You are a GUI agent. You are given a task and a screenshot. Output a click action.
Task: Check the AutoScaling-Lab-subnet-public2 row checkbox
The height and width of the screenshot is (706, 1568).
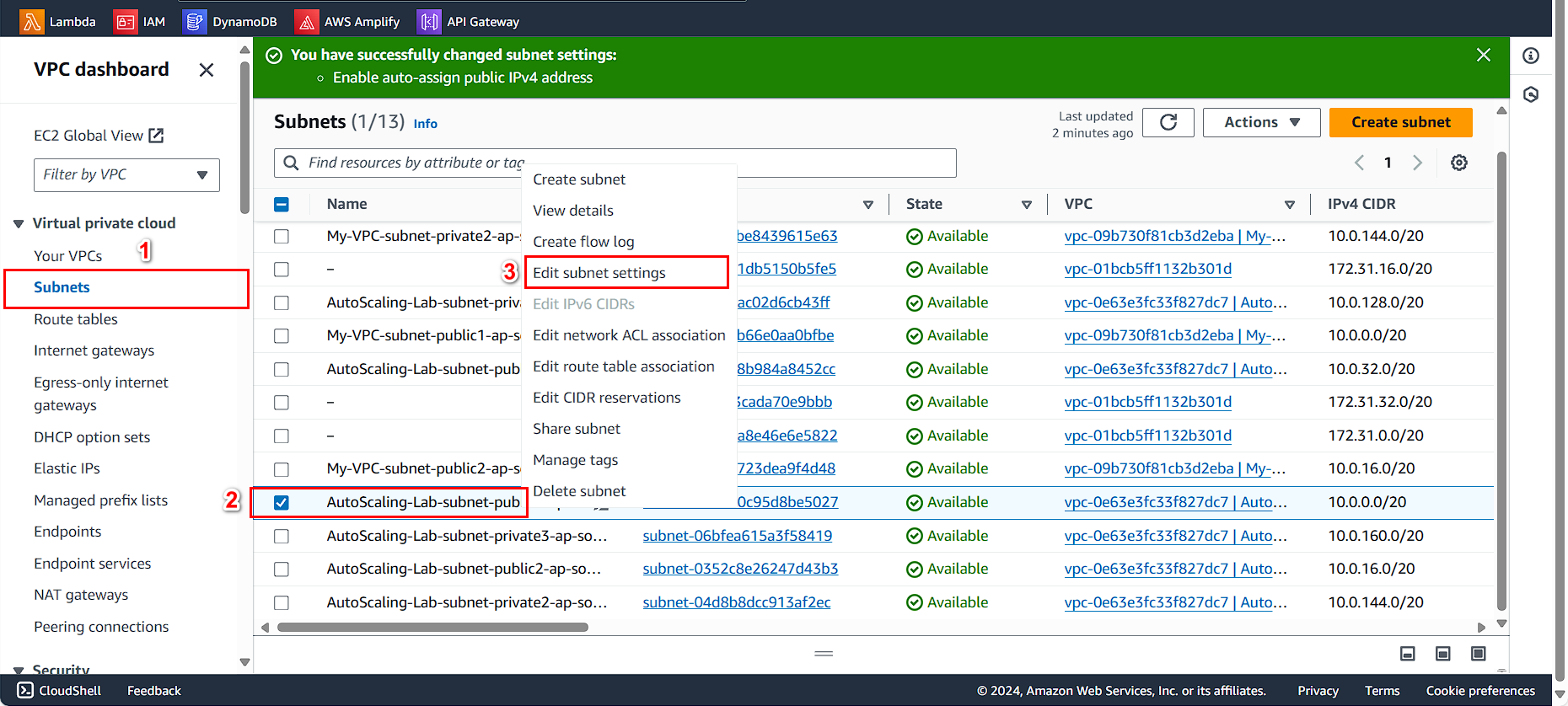coord(282,570)
